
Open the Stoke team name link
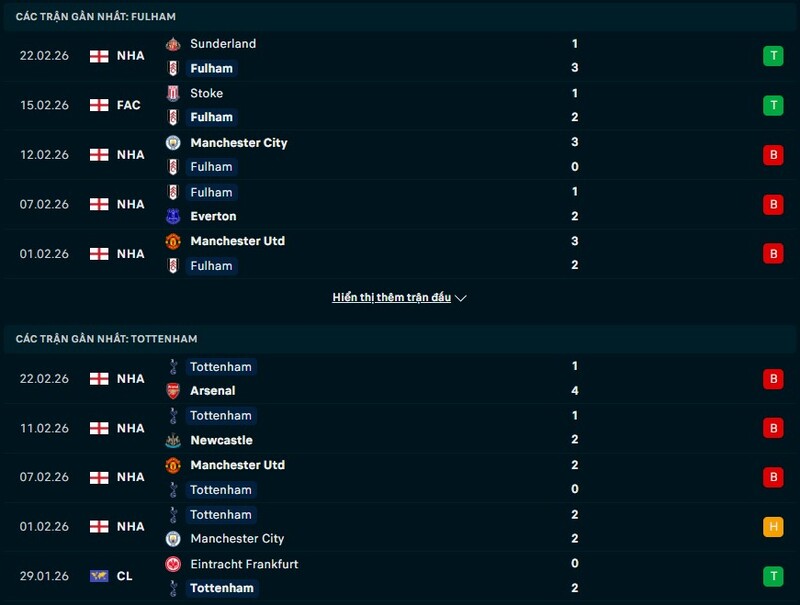pos(207,93)
